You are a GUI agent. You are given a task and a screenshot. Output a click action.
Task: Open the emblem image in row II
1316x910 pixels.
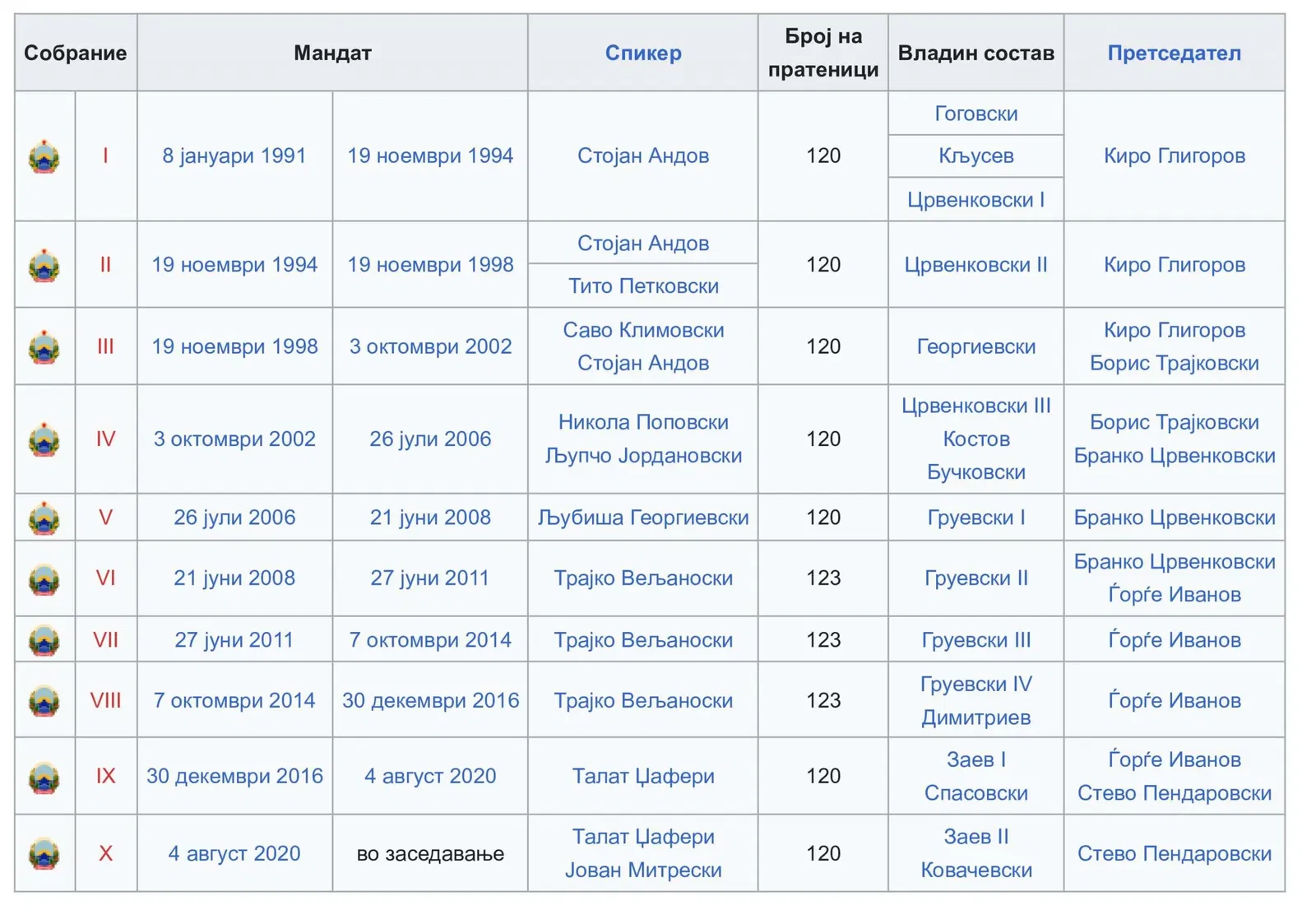pos(44,265)
